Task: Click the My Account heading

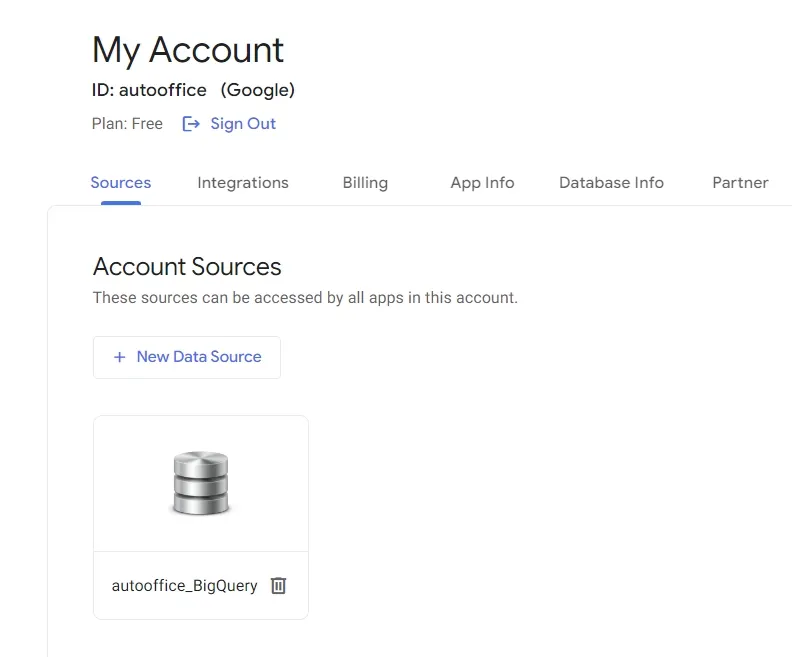Action: pyautogui.click(x=188, y=50)
